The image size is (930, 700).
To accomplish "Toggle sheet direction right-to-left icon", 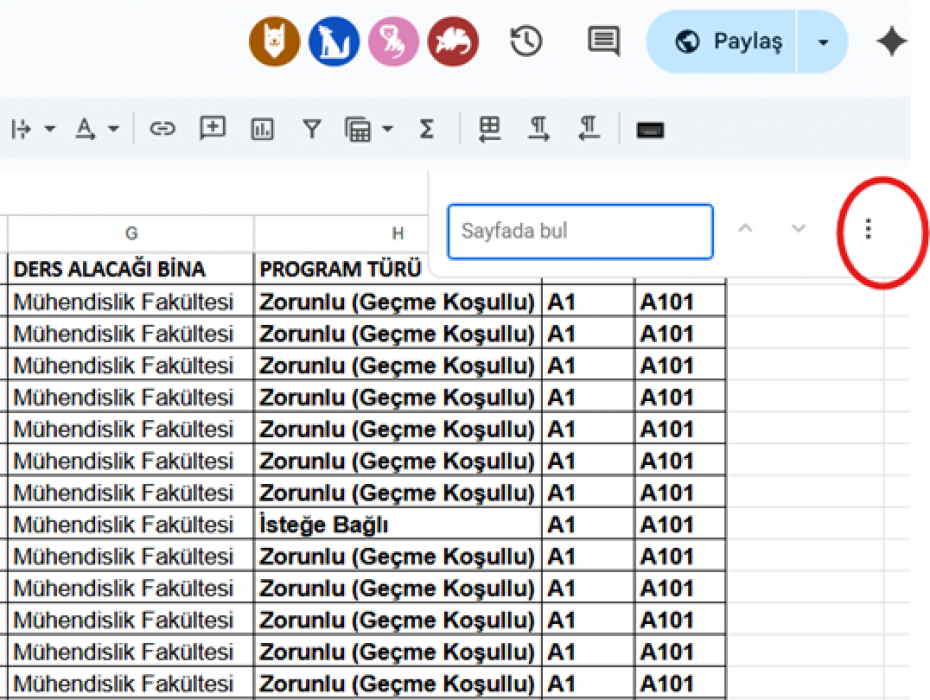I will [489, 129].
